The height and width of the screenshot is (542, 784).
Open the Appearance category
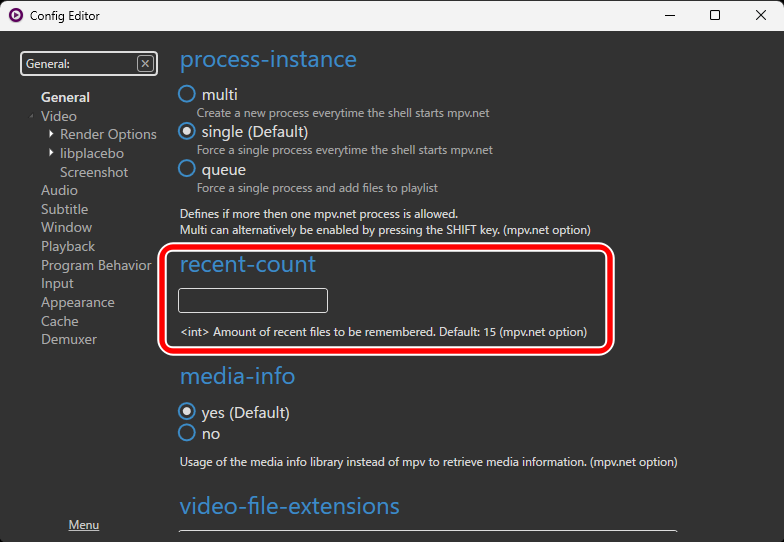click(x=78, y=302)
